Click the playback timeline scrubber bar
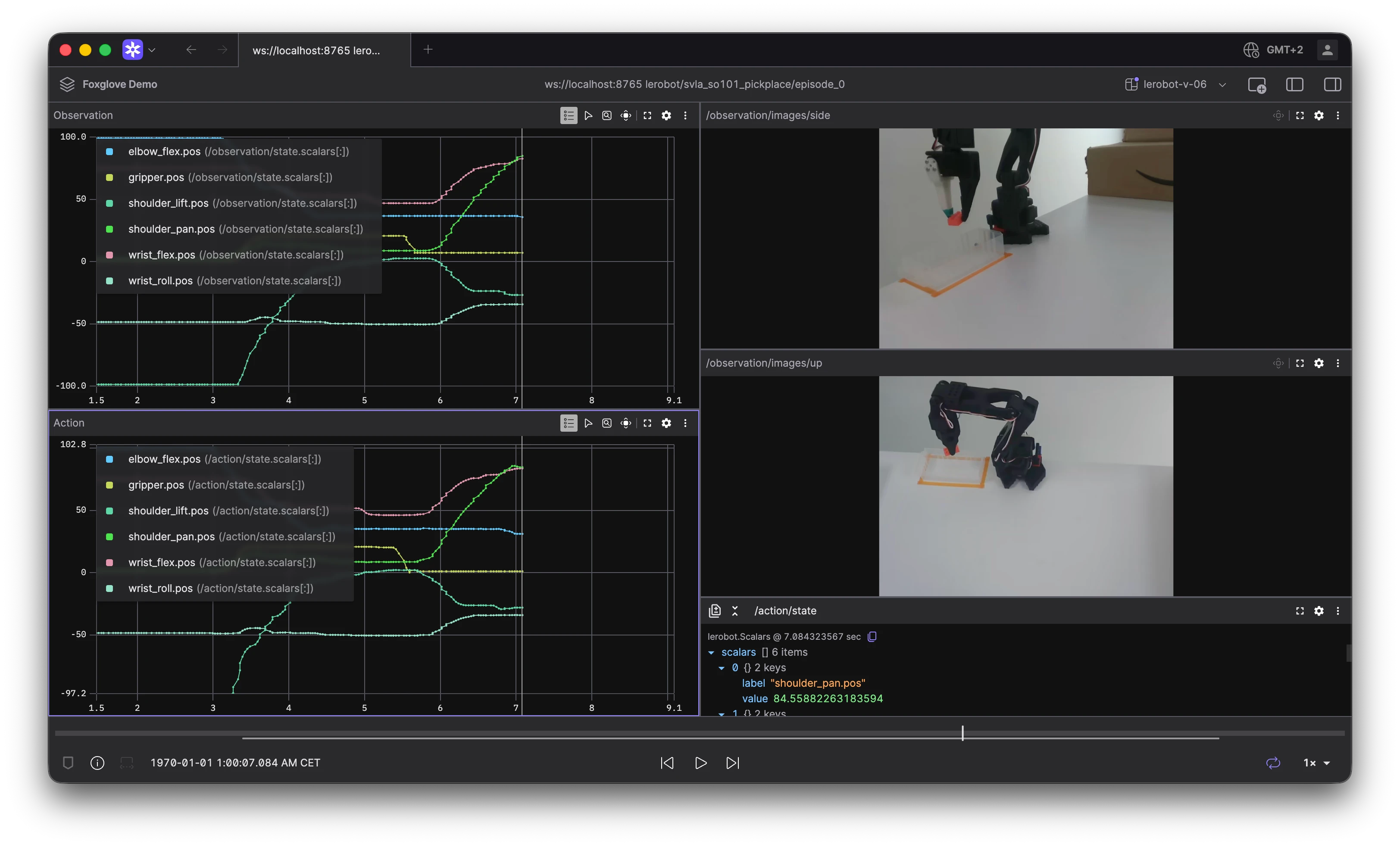The image size is (1400, 847). click(x=700, y=733)
